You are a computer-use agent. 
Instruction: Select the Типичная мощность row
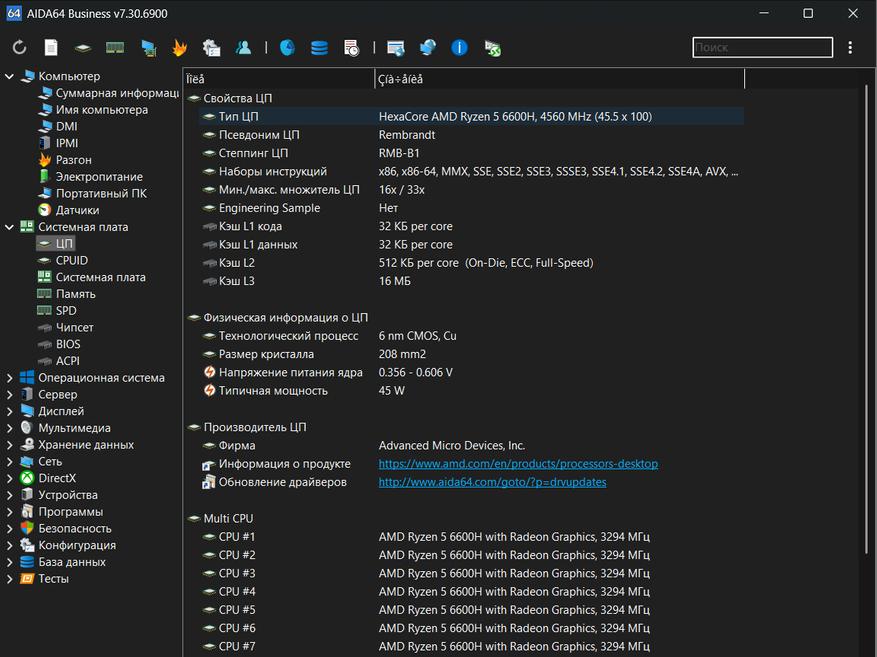[471, 391]
